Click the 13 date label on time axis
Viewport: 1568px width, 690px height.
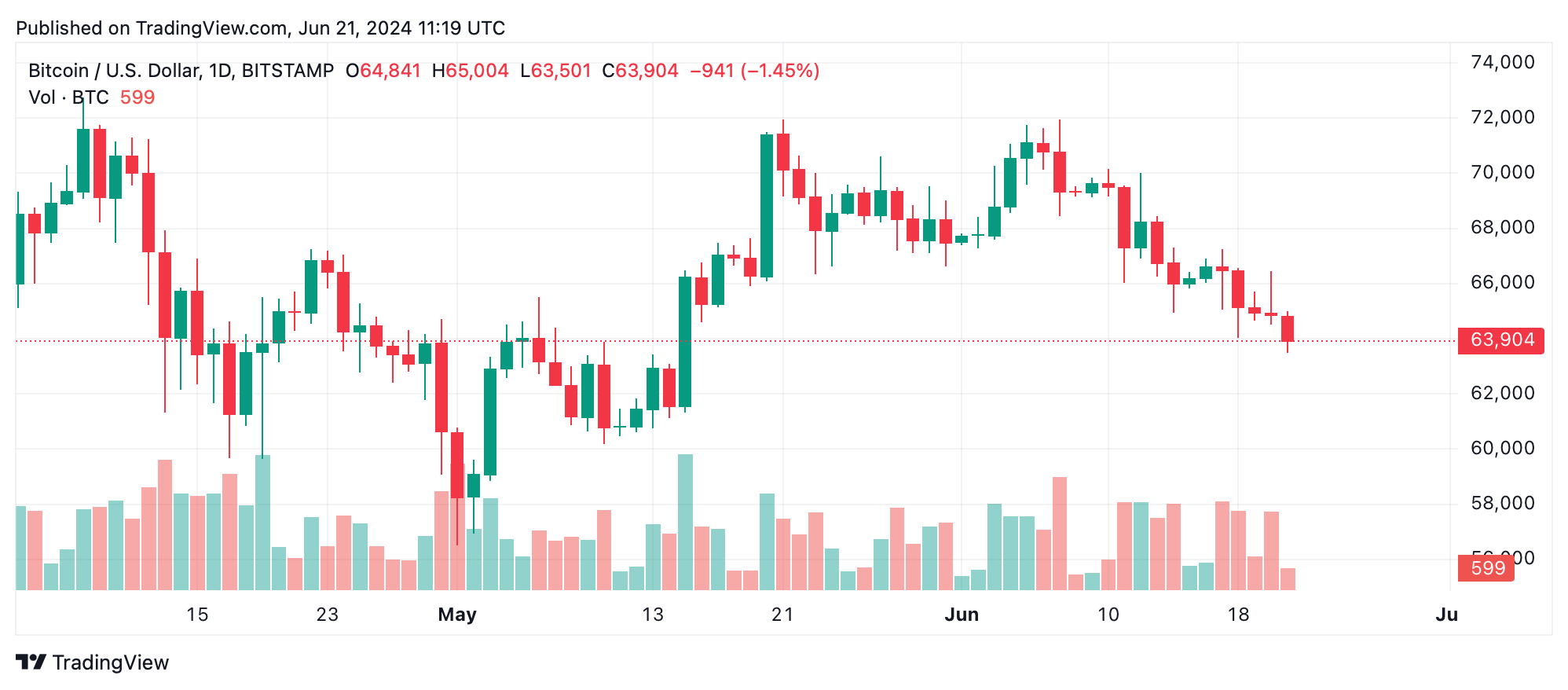point(653,615)
